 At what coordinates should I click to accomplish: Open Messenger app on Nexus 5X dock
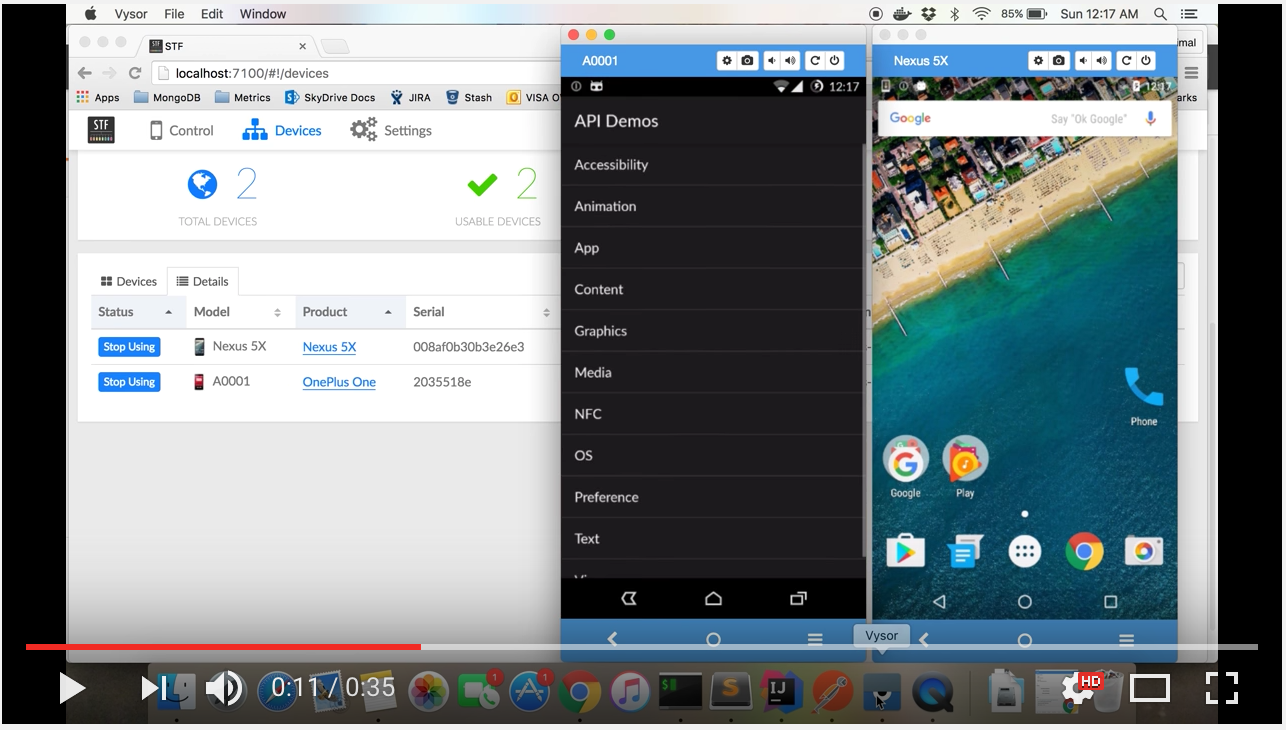click(965, 551)
